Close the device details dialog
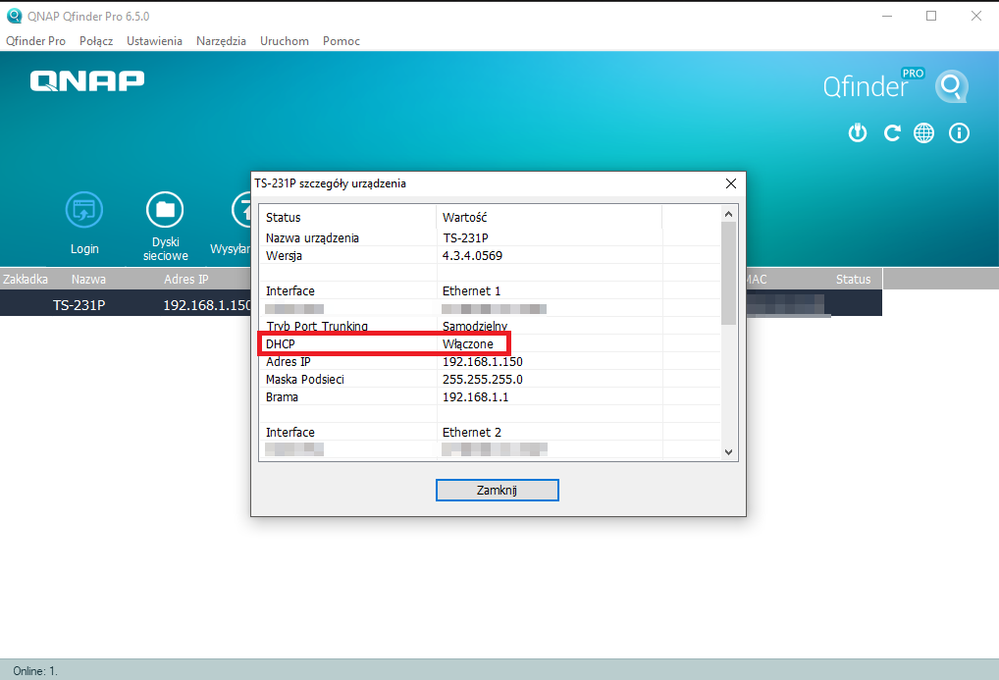 coord(497,490)
